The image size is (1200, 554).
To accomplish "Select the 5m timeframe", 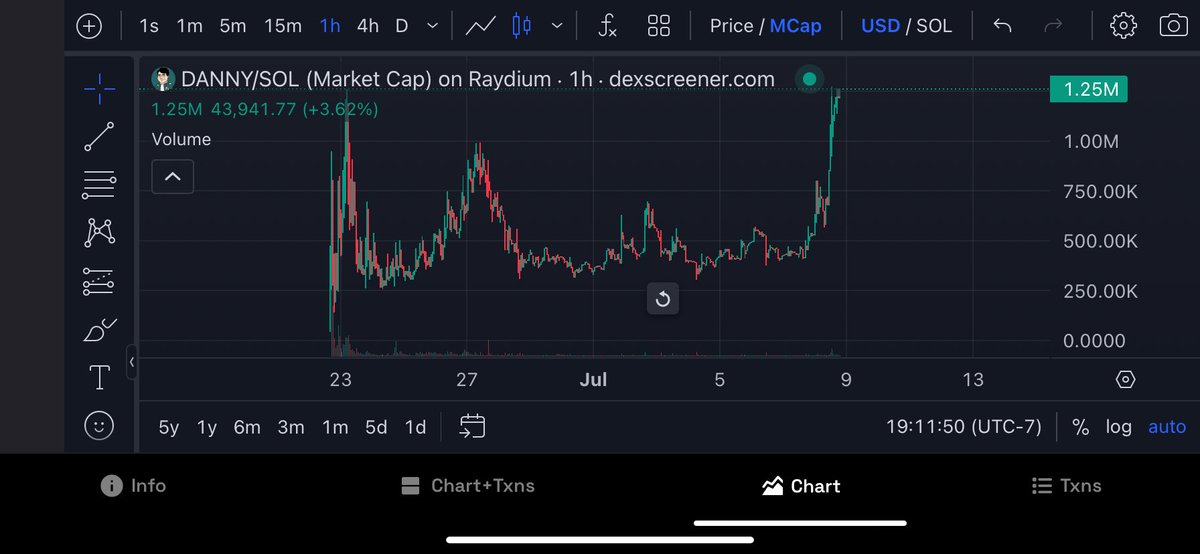I will [233, 26].
